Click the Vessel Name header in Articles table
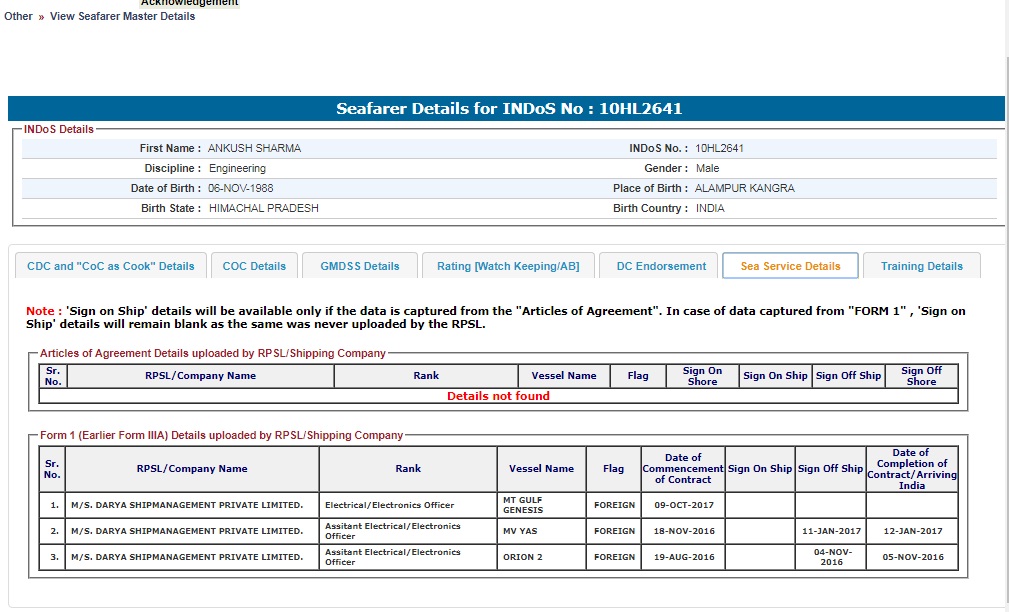 tap(564, 376)
